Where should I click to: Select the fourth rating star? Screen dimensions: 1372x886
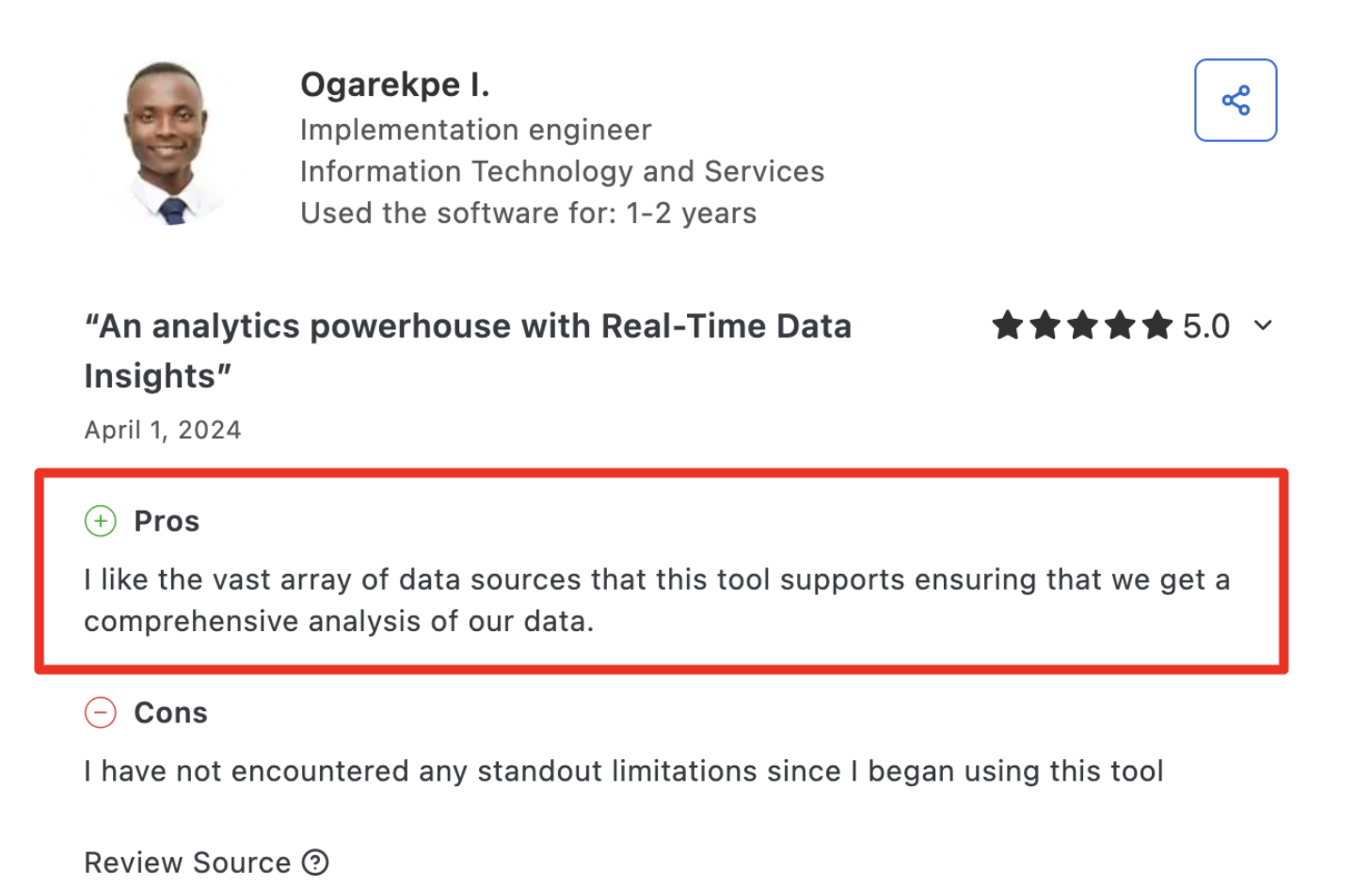[x=1121, y=325]
